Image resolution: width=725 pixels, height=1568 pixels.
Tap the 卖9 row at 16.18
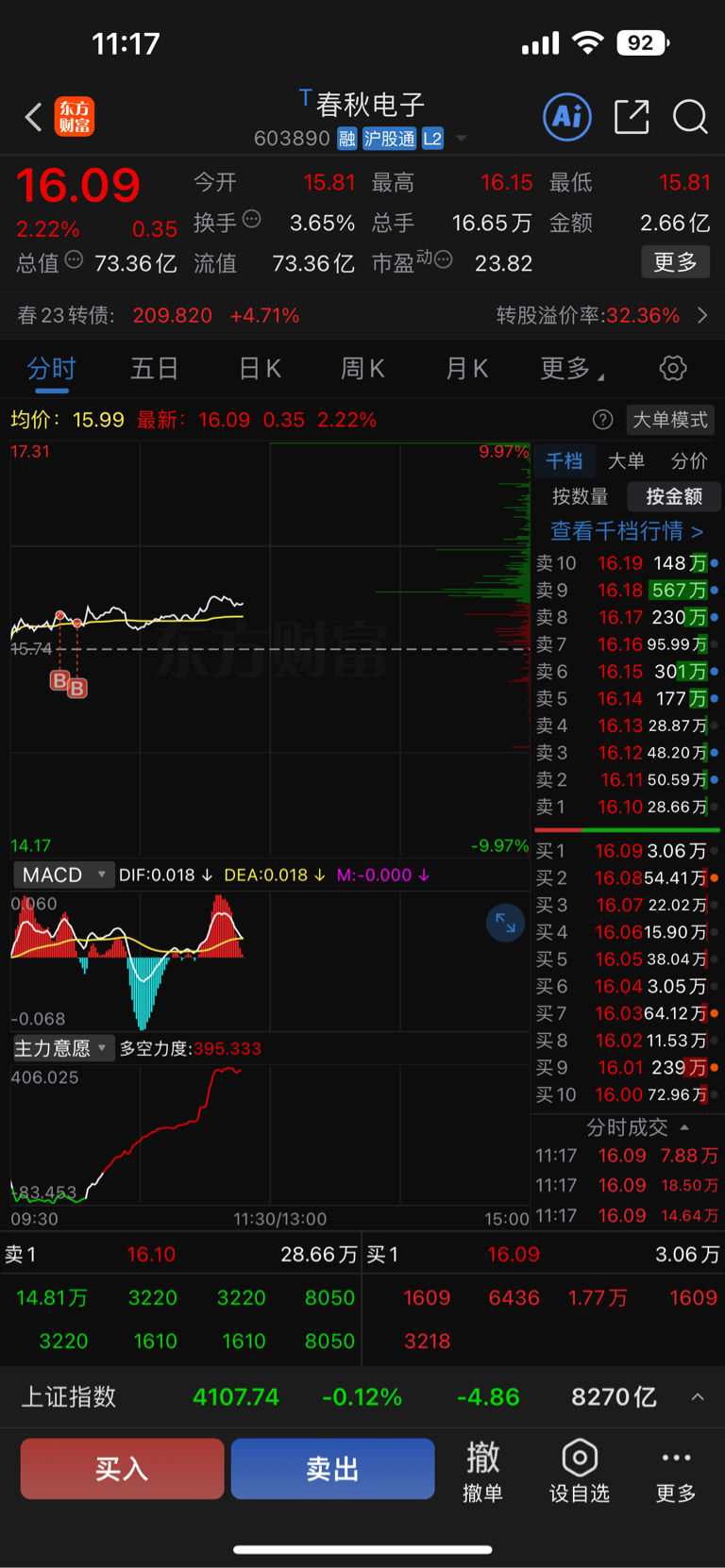pyautogui.click(x=628, y=591)
